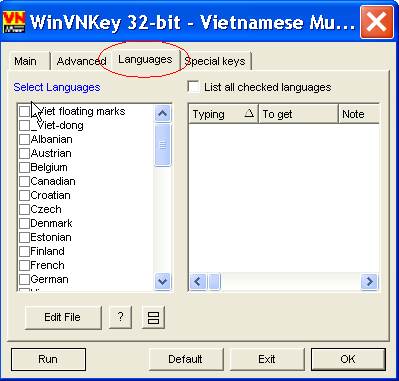Tick the French language checkbox
Screen dimensions: 399x381
(24, 265)
